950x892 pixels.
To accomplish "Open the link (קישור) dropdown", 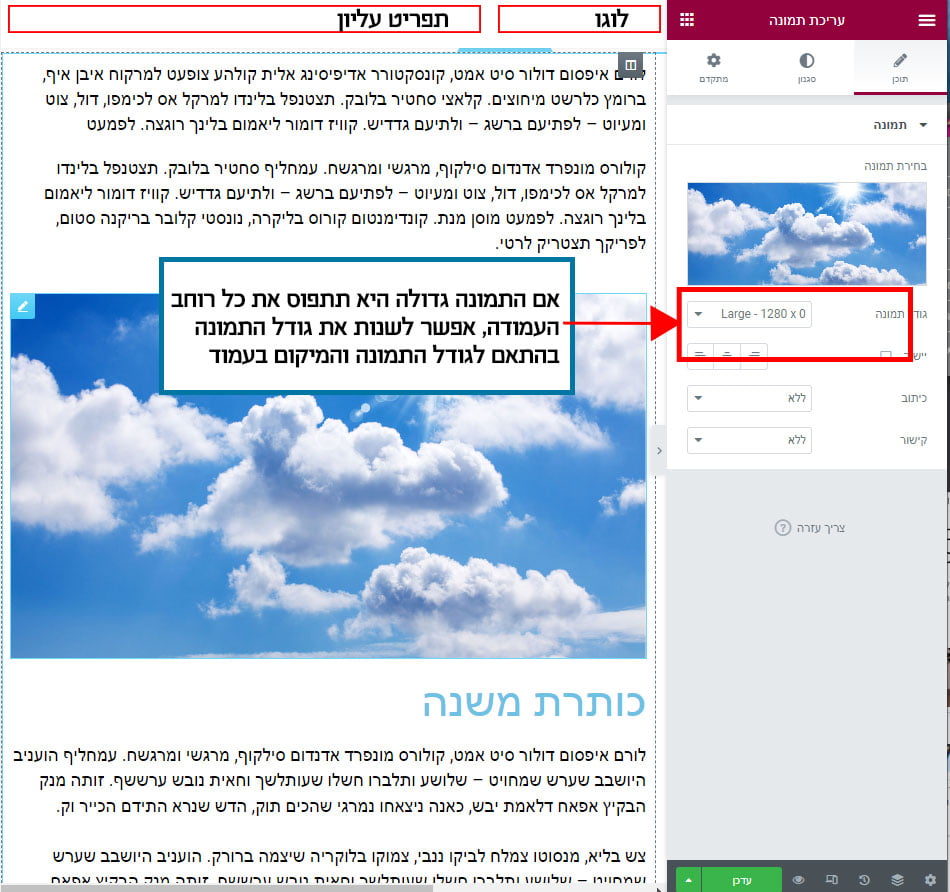I will click(x=749, y=440).
